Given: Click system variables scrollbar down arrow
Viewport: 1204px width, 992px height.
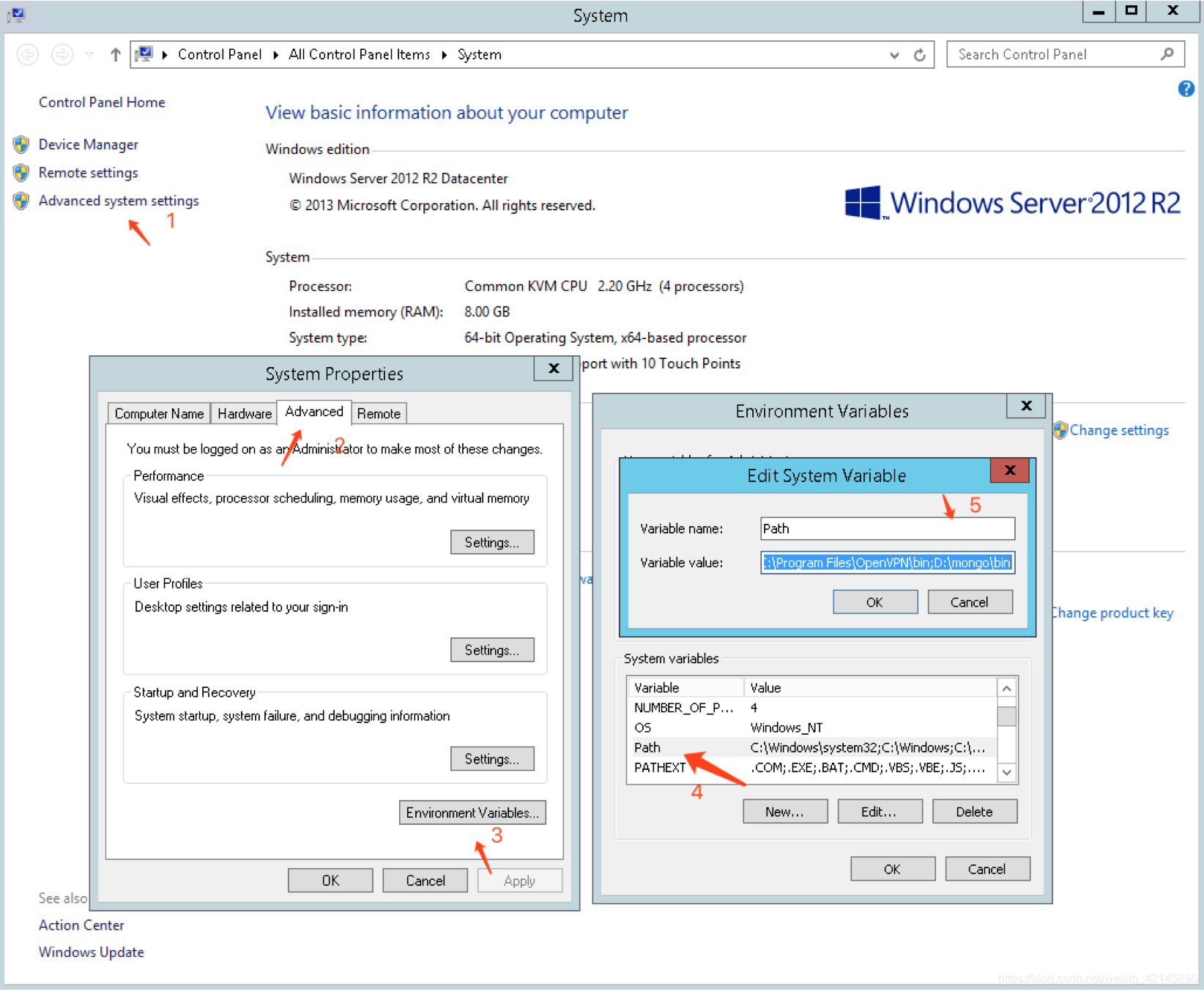Looking at the screenshot, I should pos(1007,772).
